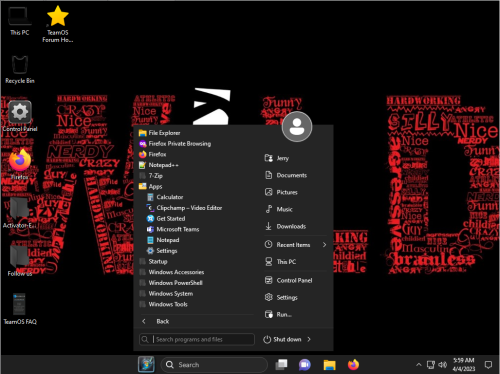500x374 pixels.
Task: Expand Windows System folder
Action: 166,293
